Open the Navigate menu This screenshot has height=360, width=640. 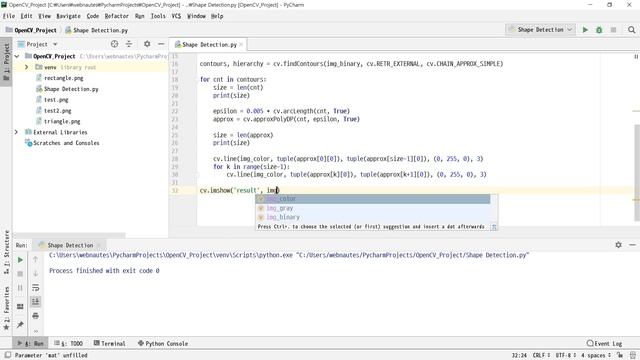point(68,16)
